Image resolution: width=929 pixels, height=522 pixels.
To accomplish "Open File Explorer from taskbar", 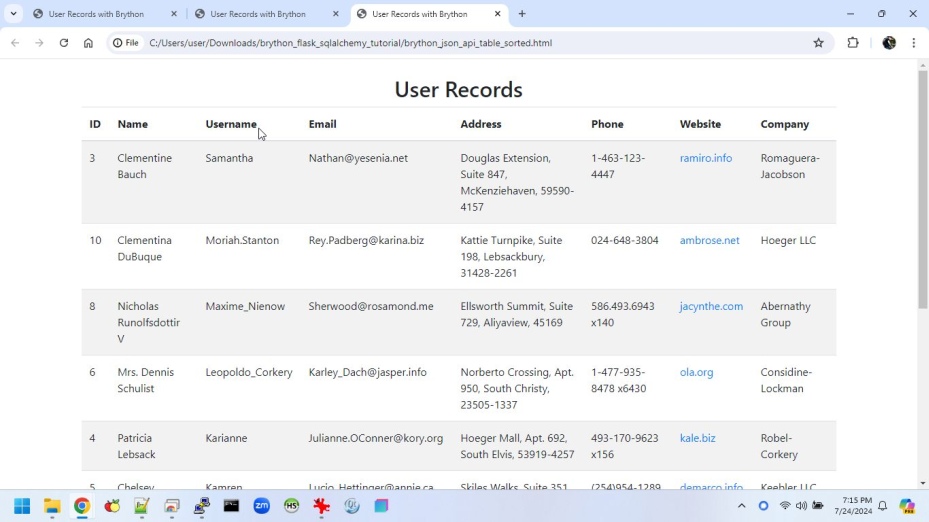I will (x=52, y=506).
